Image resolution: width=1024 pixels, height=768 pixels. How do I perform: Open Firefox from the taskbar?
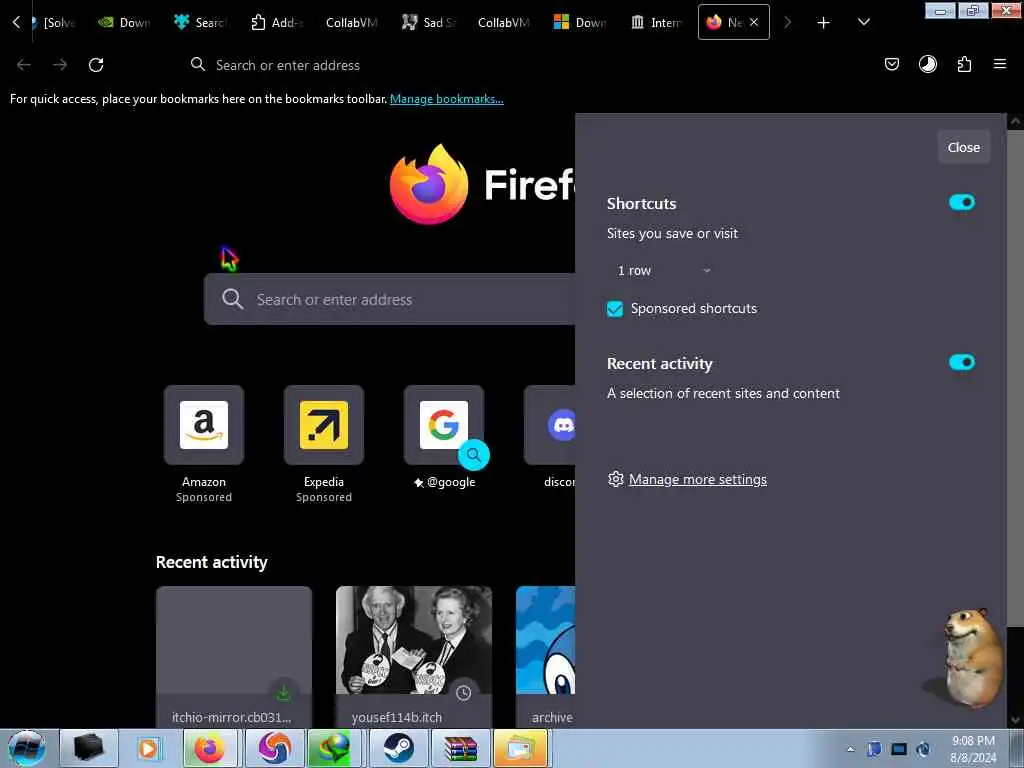(208, 748)
